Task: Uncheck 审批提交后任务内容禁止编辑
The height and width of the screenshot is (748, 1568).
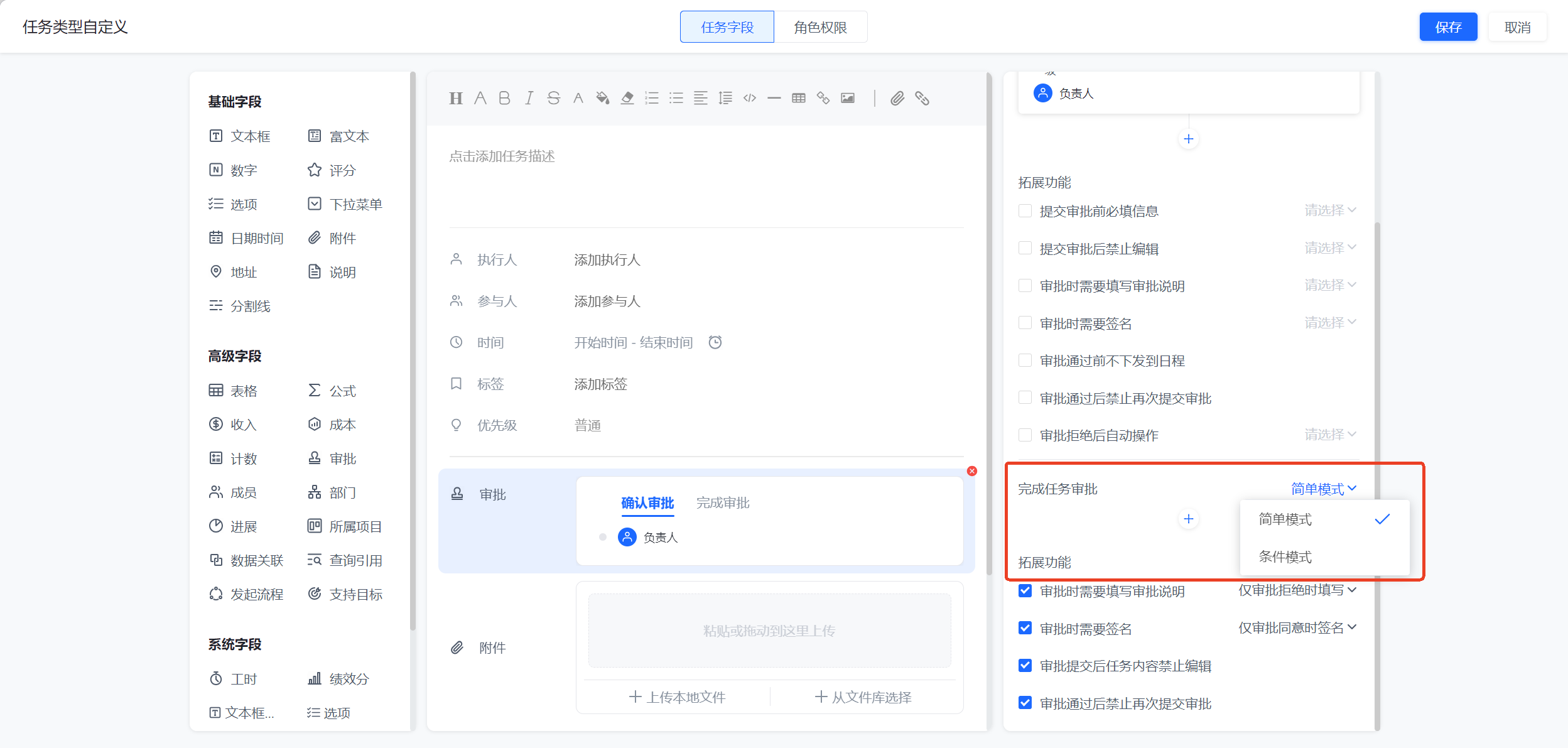Action: 1025,666
